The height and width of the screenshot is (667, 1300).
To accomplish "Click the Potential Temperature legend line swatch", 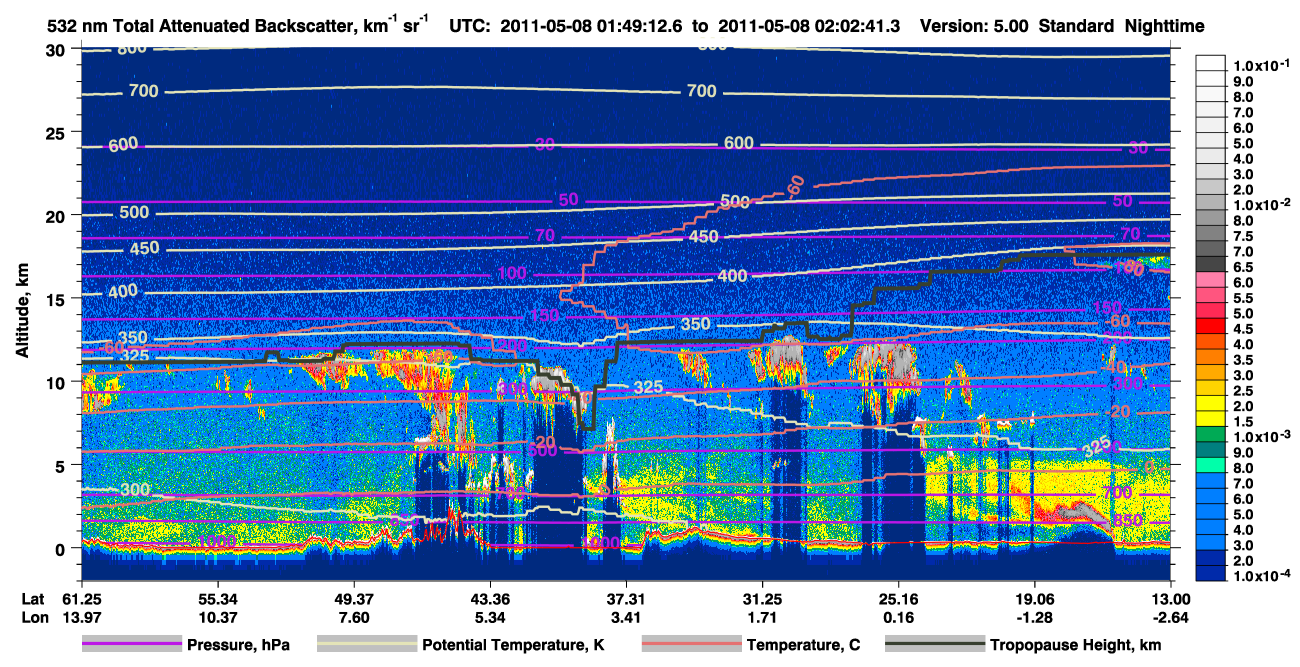I will (x=366, y=645).
